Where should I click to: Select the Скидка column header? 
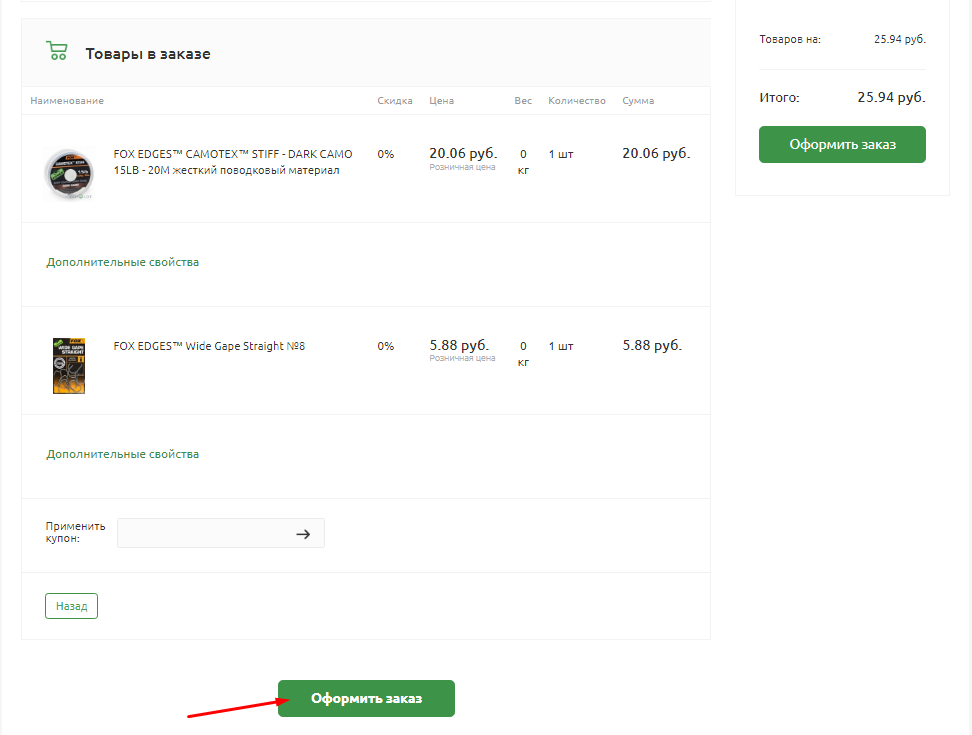coord(395,100)
